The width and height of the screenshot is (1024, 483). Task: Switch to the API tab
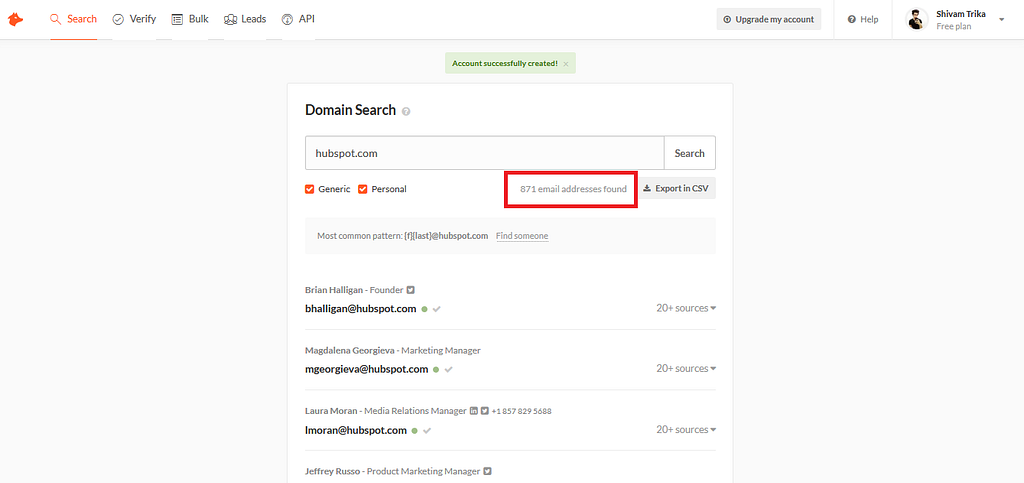tap(298, 19)
